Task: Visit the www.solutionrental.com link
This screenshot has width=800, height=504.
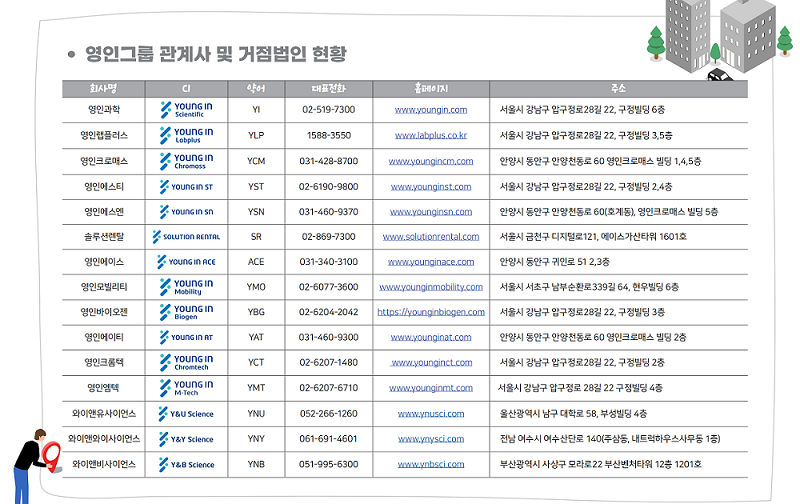Action: click(x=431, y=237)
